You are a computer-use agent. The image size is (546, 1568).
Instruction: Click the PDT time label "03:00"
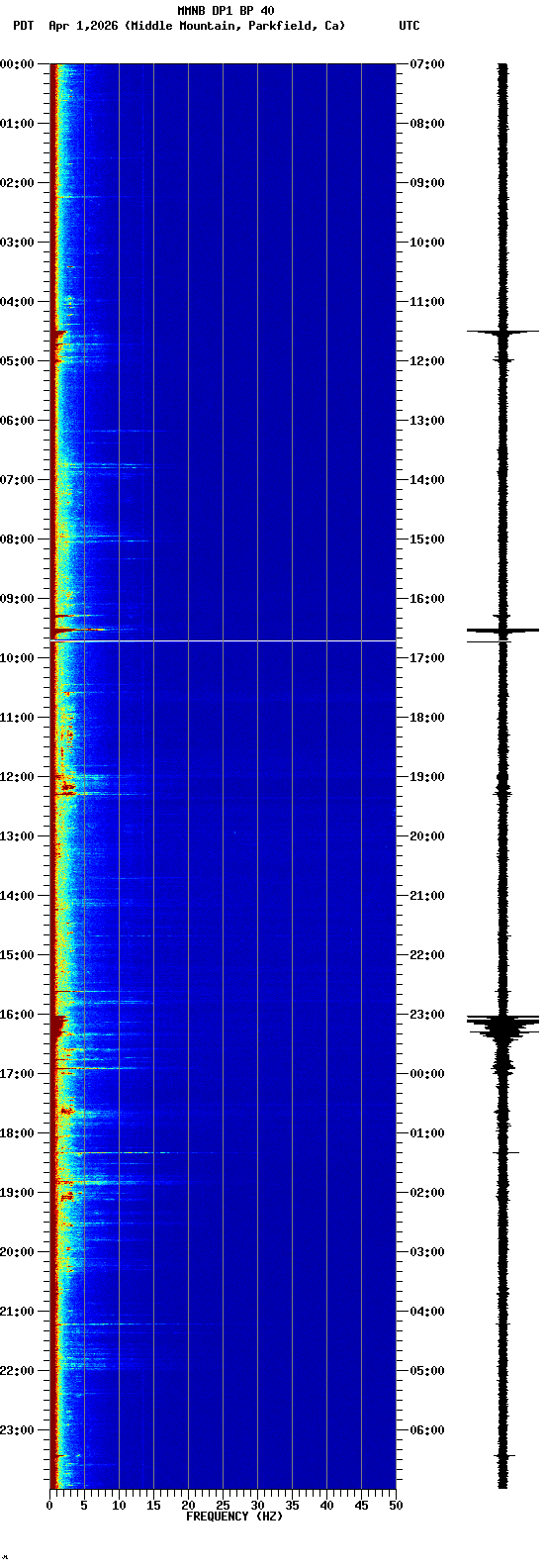click(16, 243)
